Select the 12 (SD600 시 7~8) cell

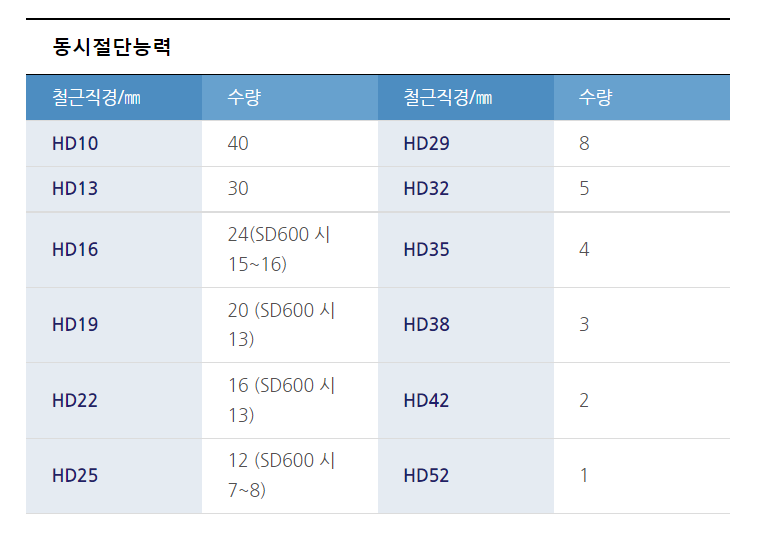(290, 476)
